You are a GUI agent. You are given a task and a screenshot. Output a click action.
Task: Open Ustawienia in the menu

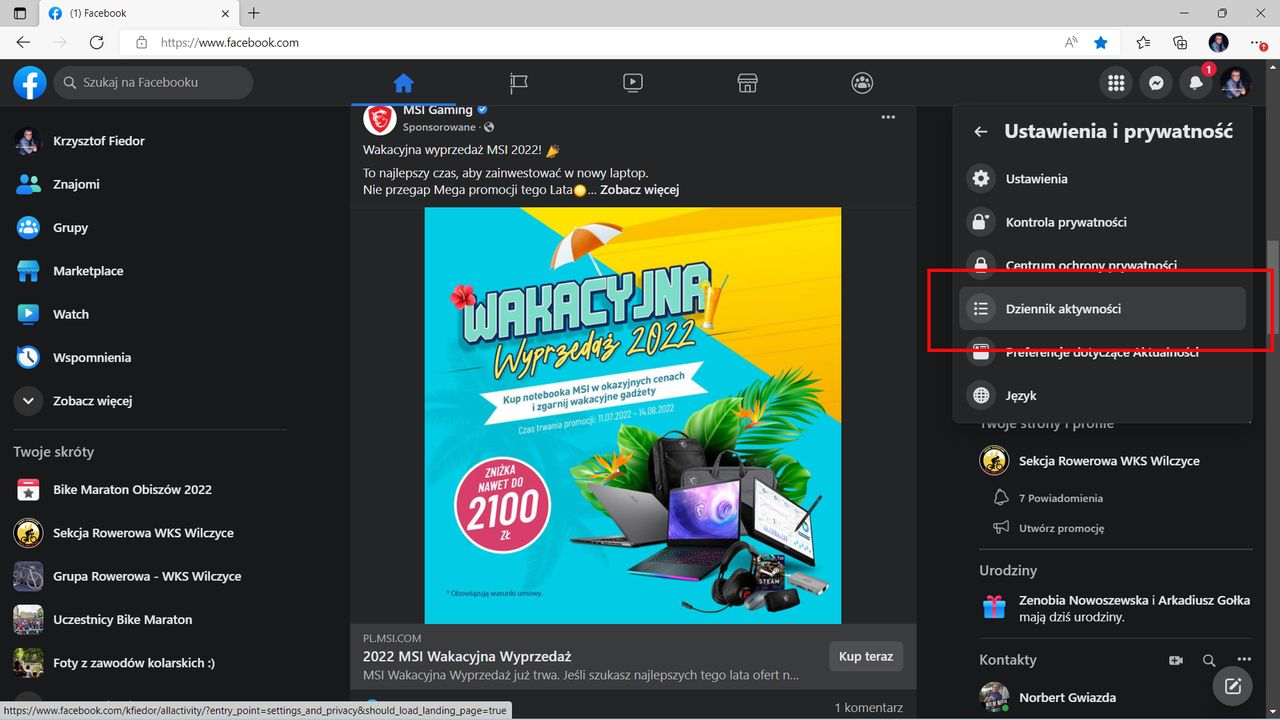pyautogui.click(x=1102, y=179)
